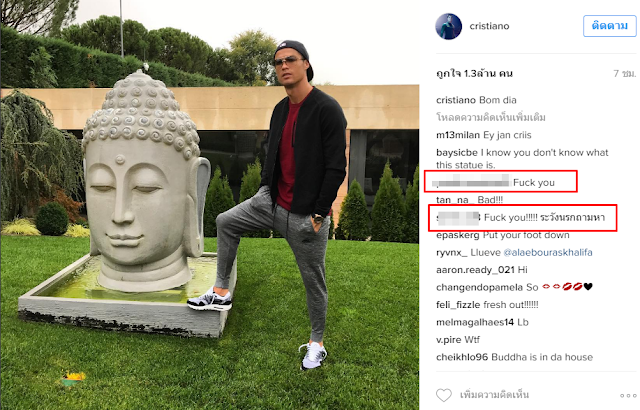Open the three-dot more options menu
Viewport: 640px width, 410px height.
pyautogui.click(x=628, y=395)
